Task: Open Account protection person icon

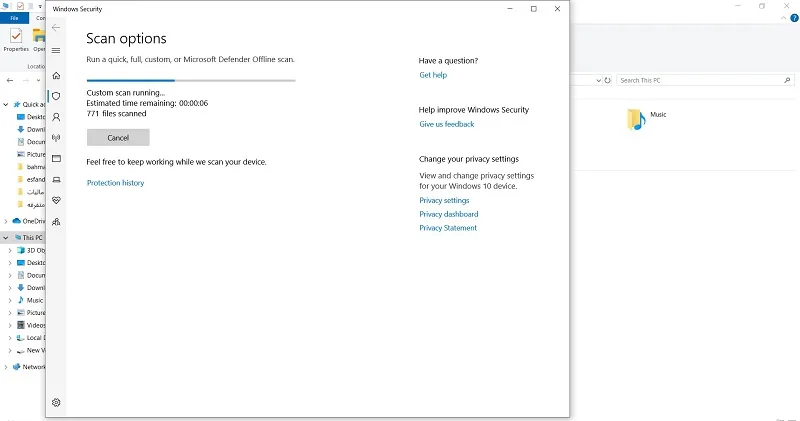Action: pyautogui.click(x=56, y=117)
